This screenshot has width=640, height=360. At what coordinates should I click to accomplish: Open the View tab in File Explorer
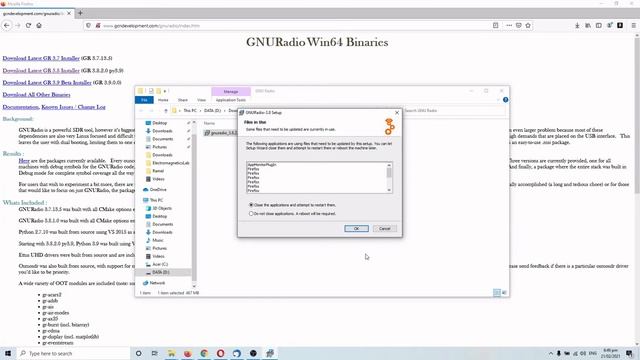point(201,100)
